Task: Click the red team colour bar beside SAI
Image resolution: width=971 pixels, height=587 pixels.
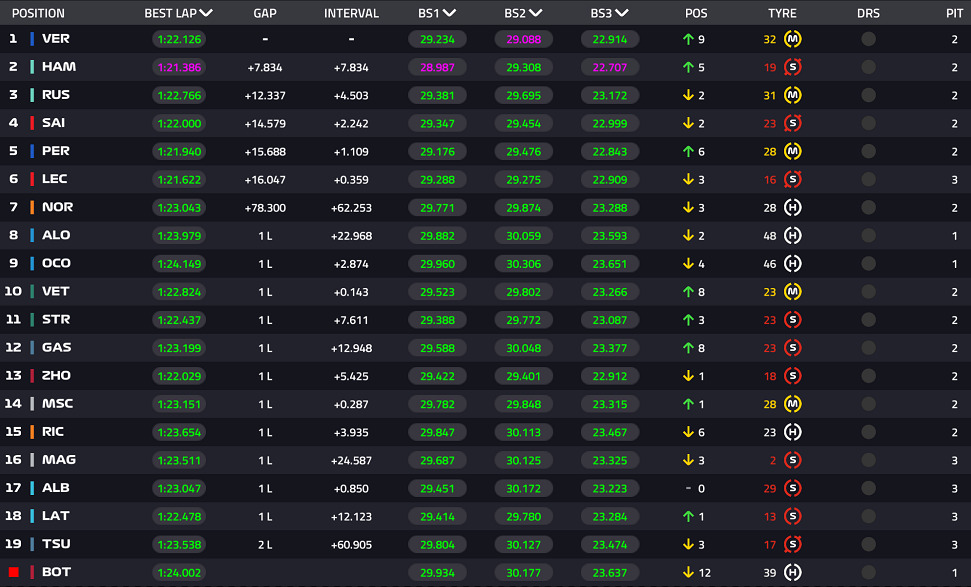Action: tap(32, 123)
